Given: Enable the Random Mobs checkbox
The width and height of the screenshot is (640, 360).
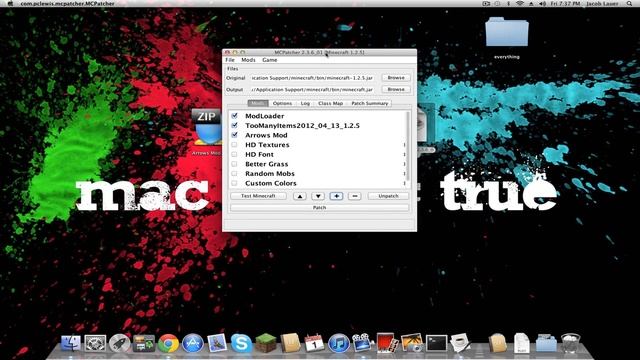Looking at the screenshot, I should 234,173.
